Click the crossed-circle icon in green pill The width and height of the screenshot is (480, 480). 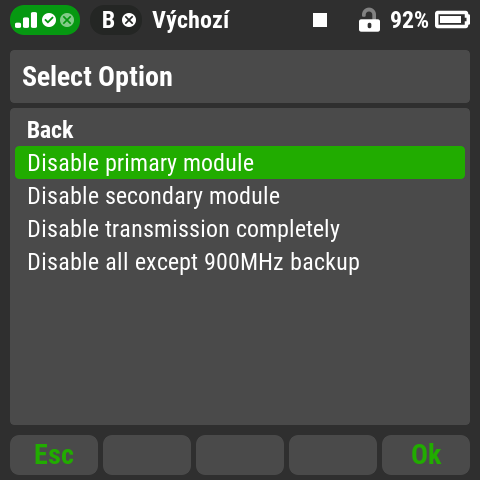point(67,20)
